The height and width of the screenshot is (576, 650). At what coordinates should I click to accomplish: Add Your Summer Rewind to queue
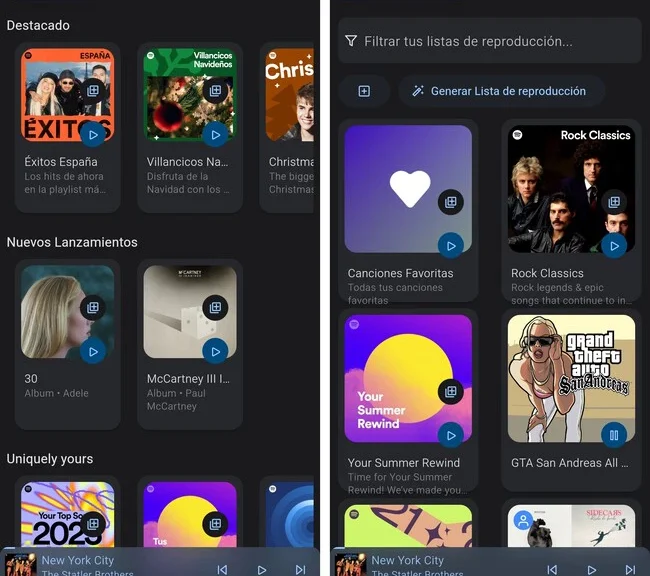click(x=451, y=392)
